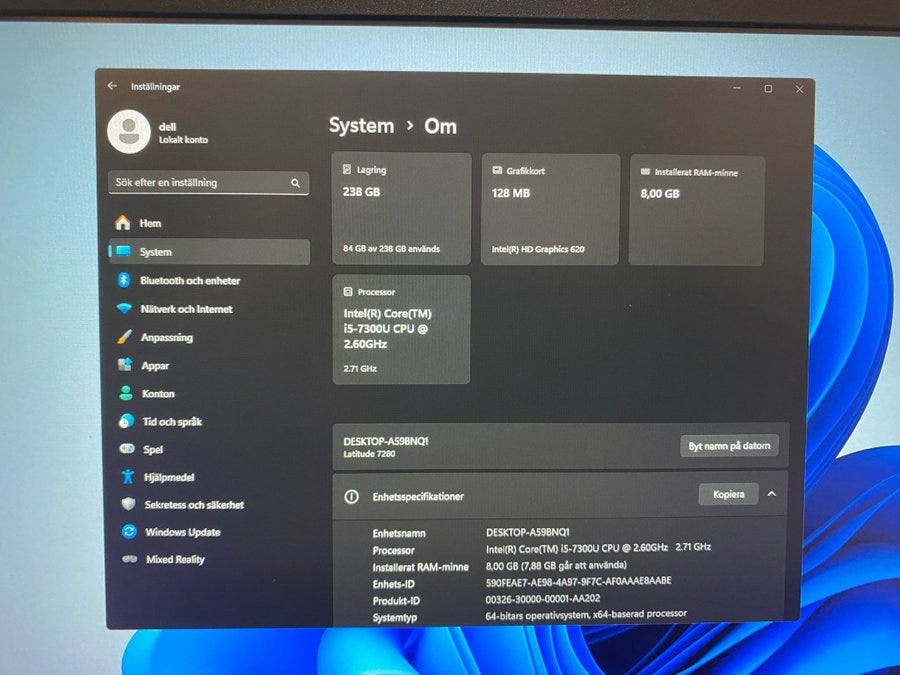This screenshot has height=675, width=900.
Task: Click the Grafikkort card icon
Action: pos(497,170)
